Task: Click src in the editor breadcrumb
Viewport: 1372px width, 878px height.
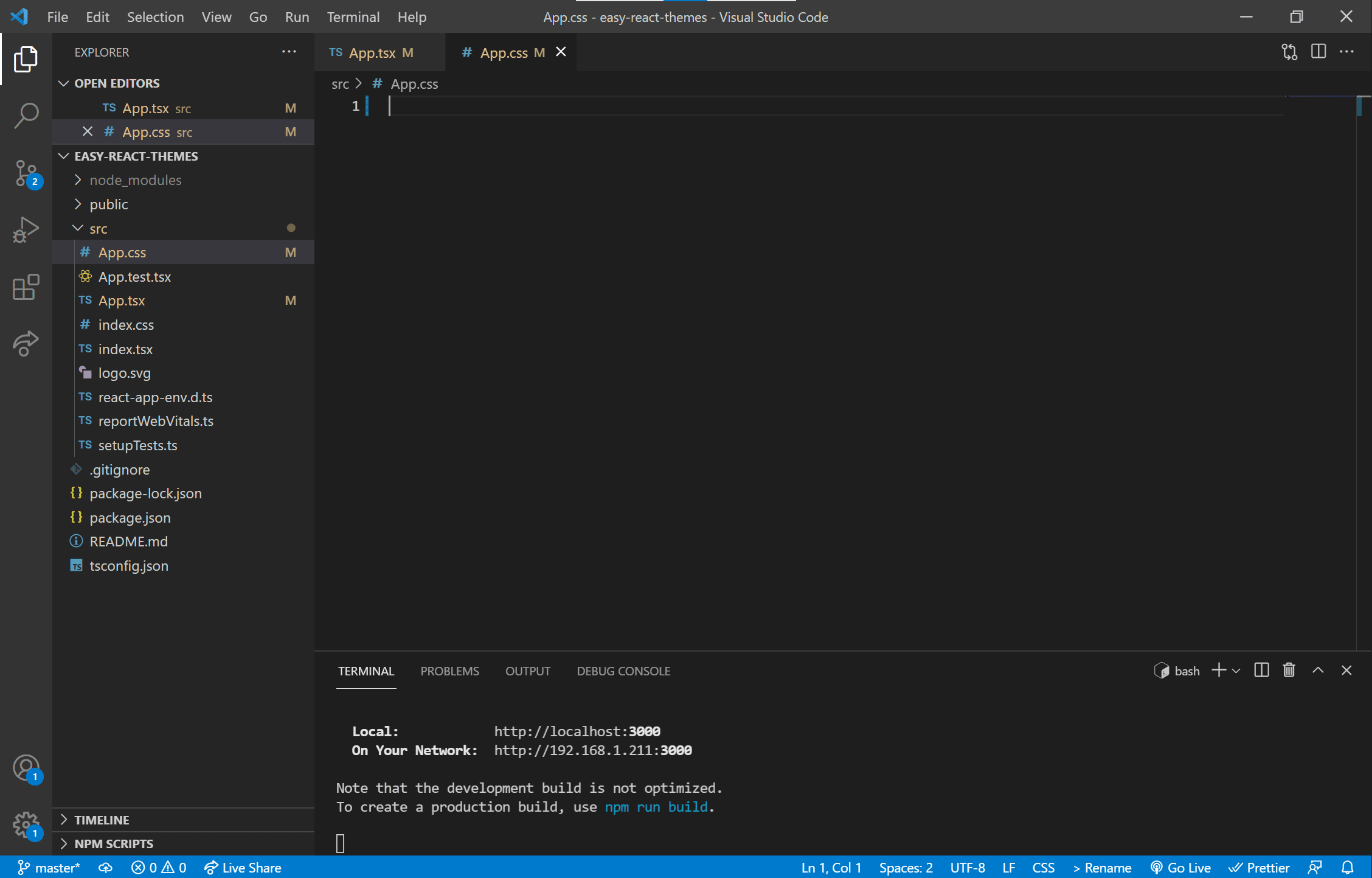Action: [x=340, y=84]
